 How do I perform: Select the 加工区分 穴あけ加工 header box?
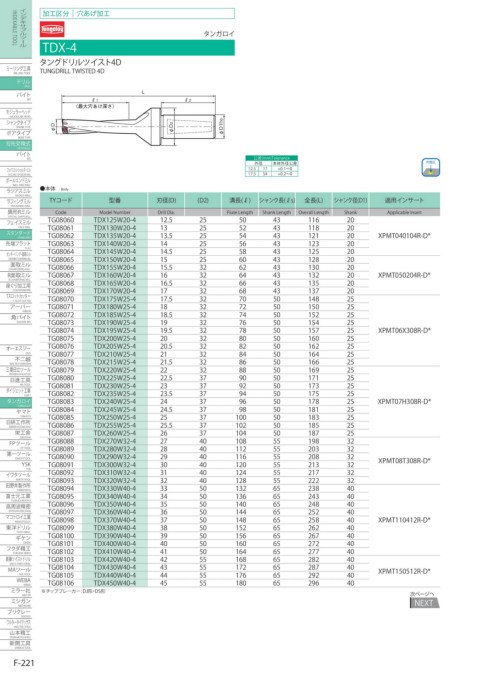(x=137, y=13)
